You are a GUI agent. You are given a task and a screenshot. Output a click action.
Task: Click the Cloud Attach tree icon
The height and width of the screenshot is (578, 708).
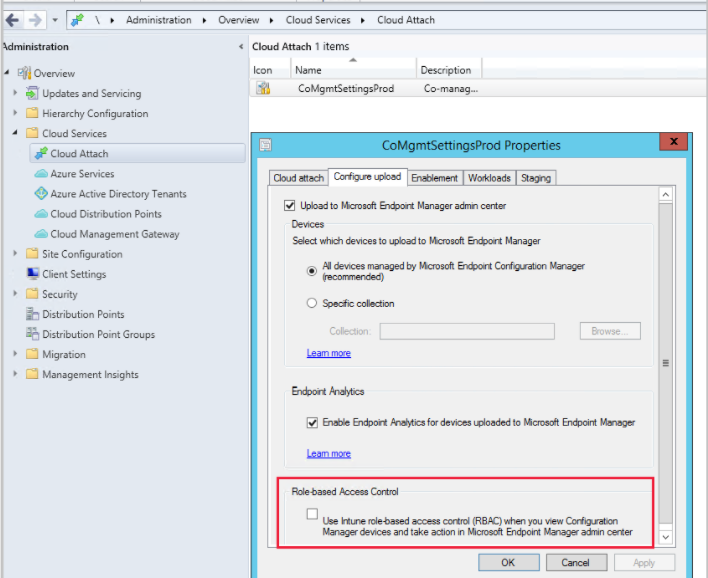[41, 153]
